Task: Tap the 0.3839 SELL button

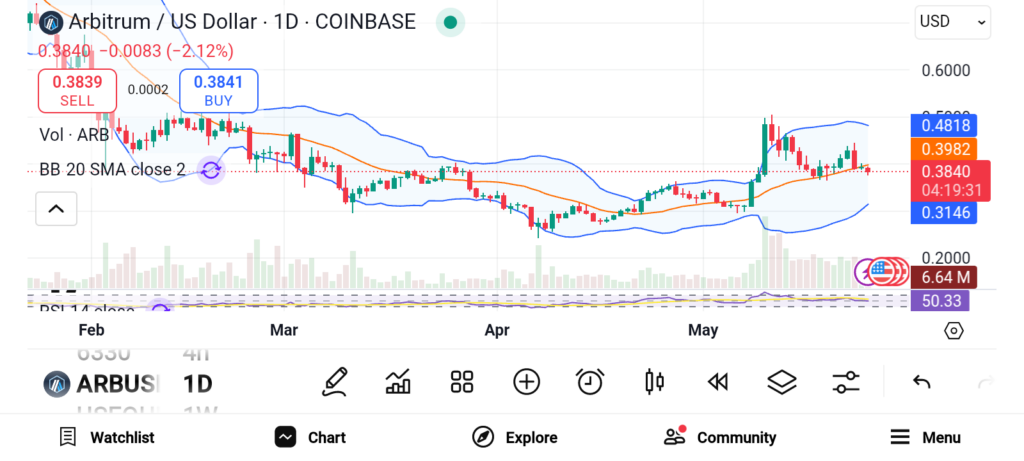Action: 77,91
